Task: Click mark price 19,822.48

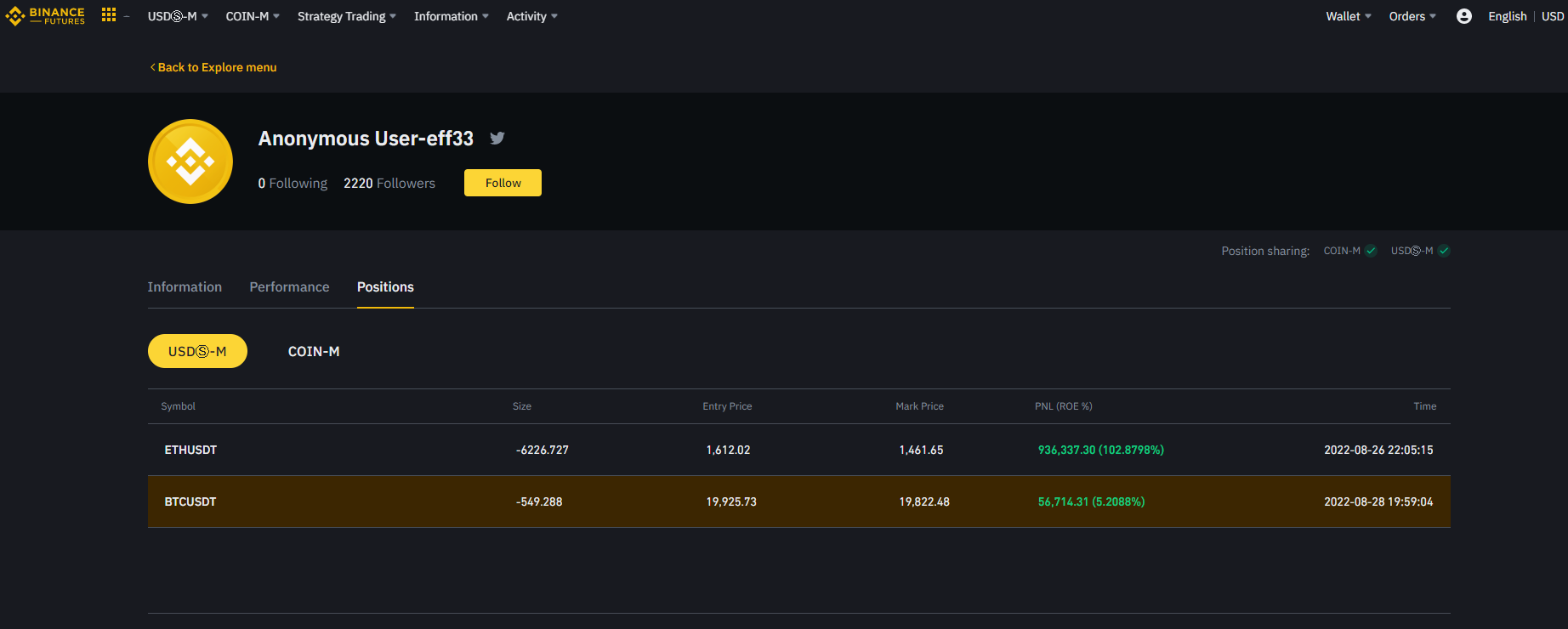Action: point(924,501)
